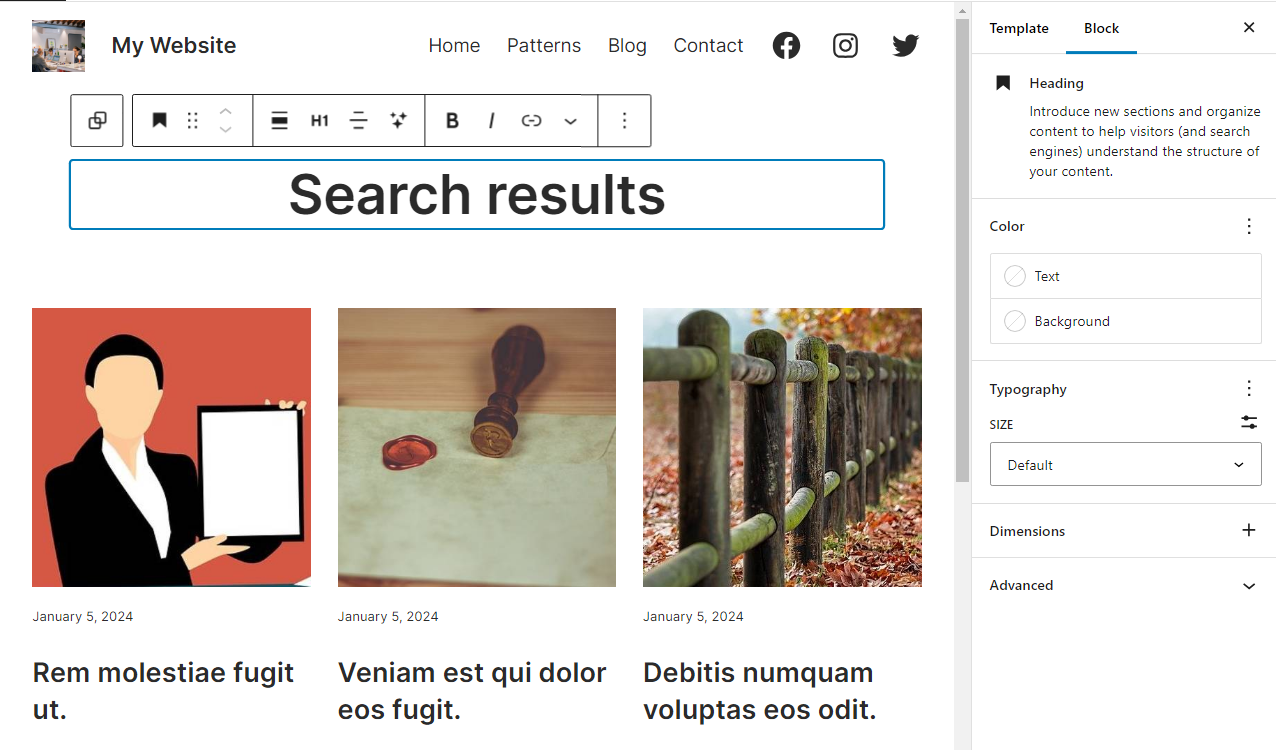Open typography size settings with sliders icon

(x=1248, y=423)
